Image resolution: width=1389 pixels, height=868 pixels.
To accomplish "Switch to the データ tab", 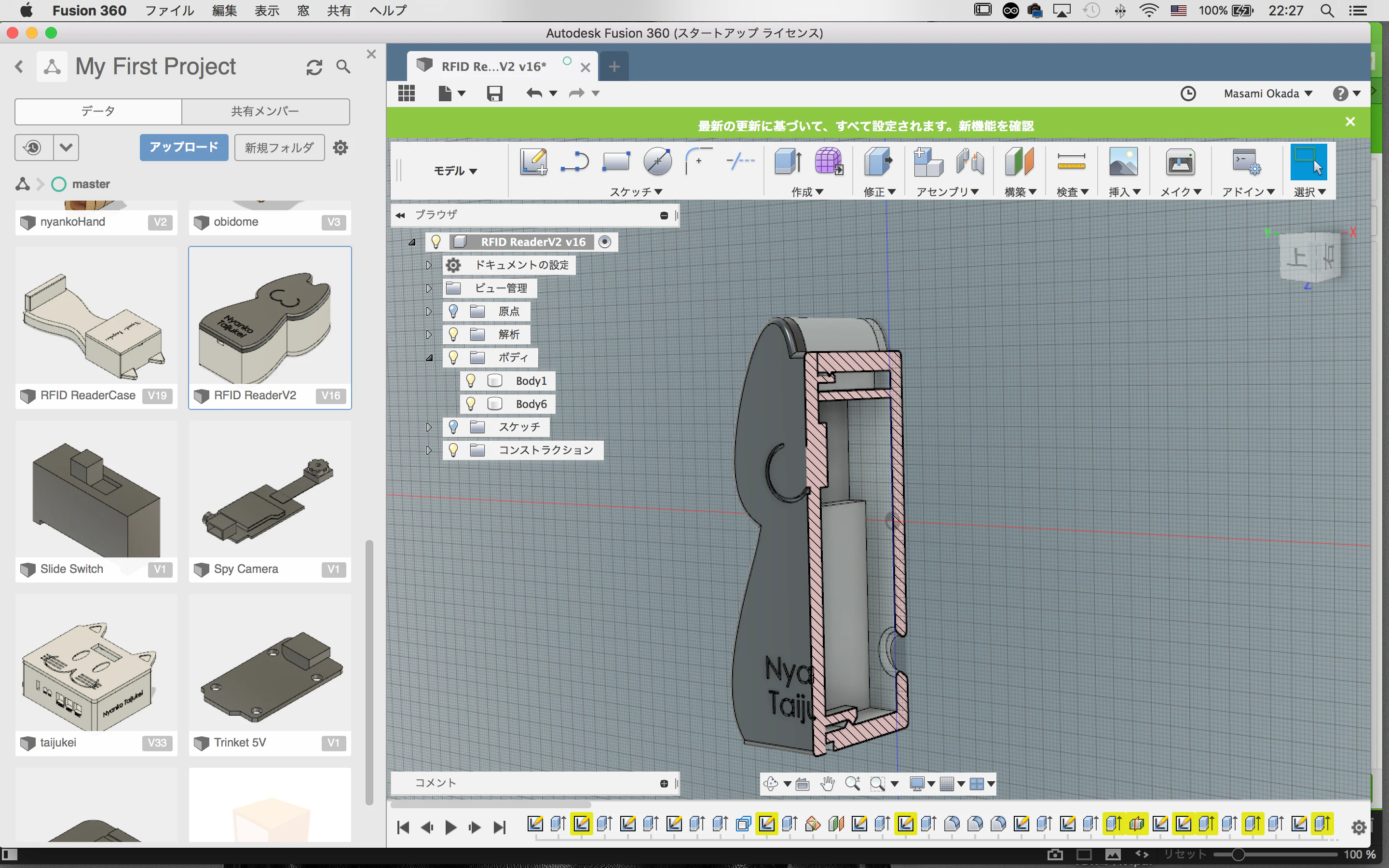I will (98, 111).
